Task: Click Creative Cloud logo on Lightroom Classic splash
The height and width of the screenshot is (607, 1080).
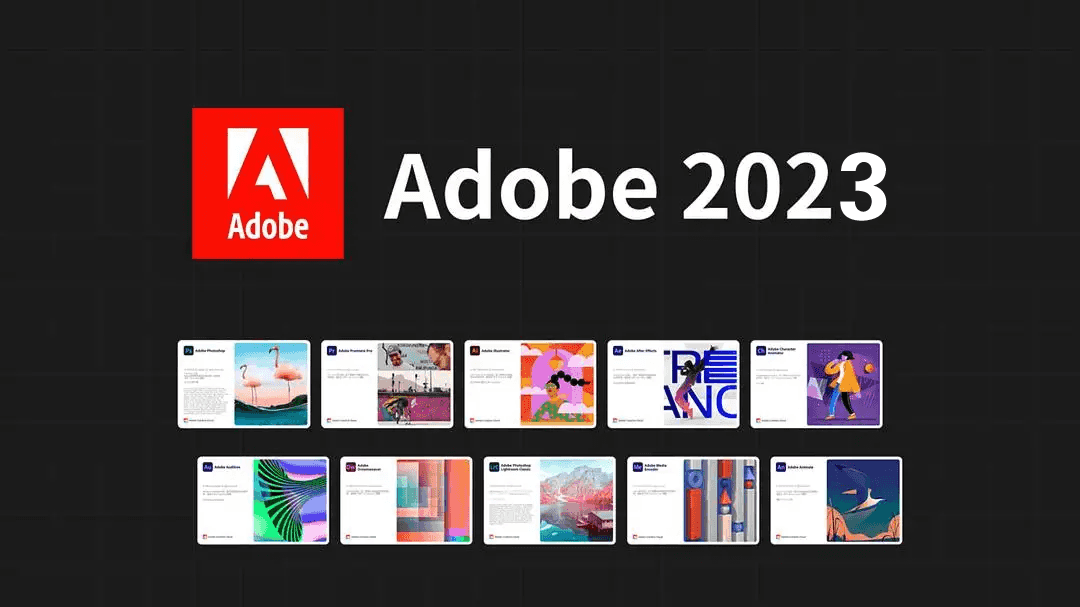Action: click(492, 537)
